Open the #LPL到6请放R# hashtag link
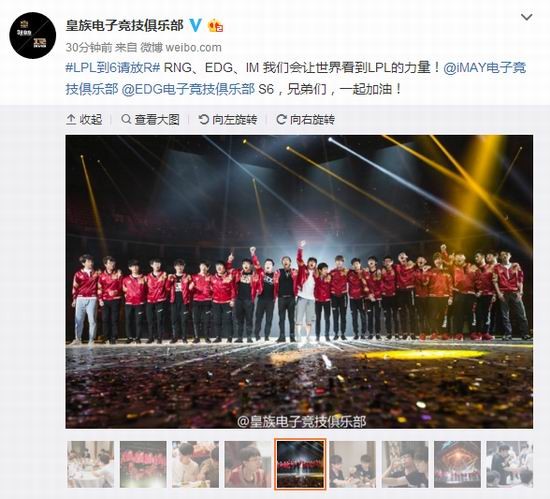This screenshot has height=499, width=550. 113,67
